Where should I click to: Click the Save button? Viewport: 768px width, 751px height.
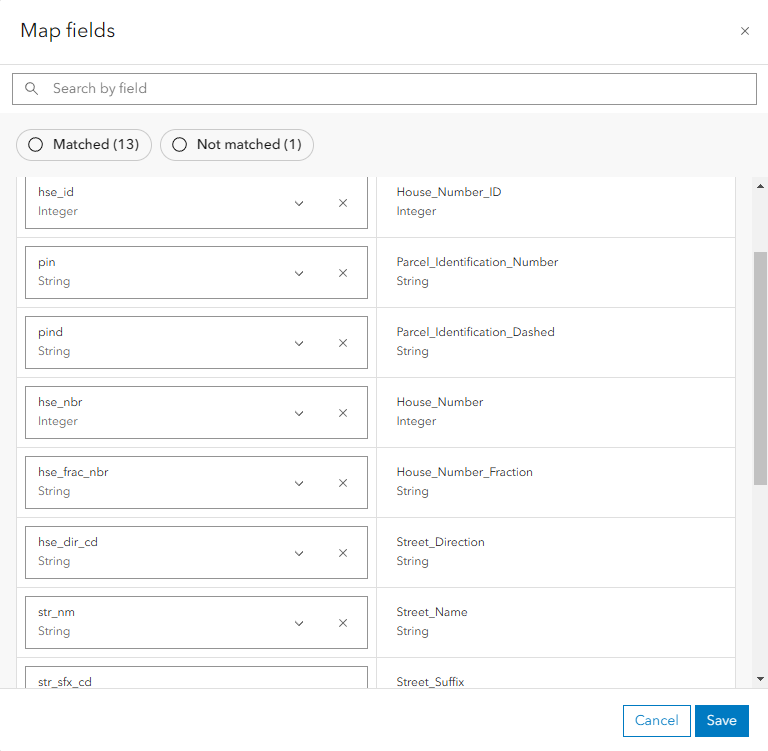[x=721, y=720]
